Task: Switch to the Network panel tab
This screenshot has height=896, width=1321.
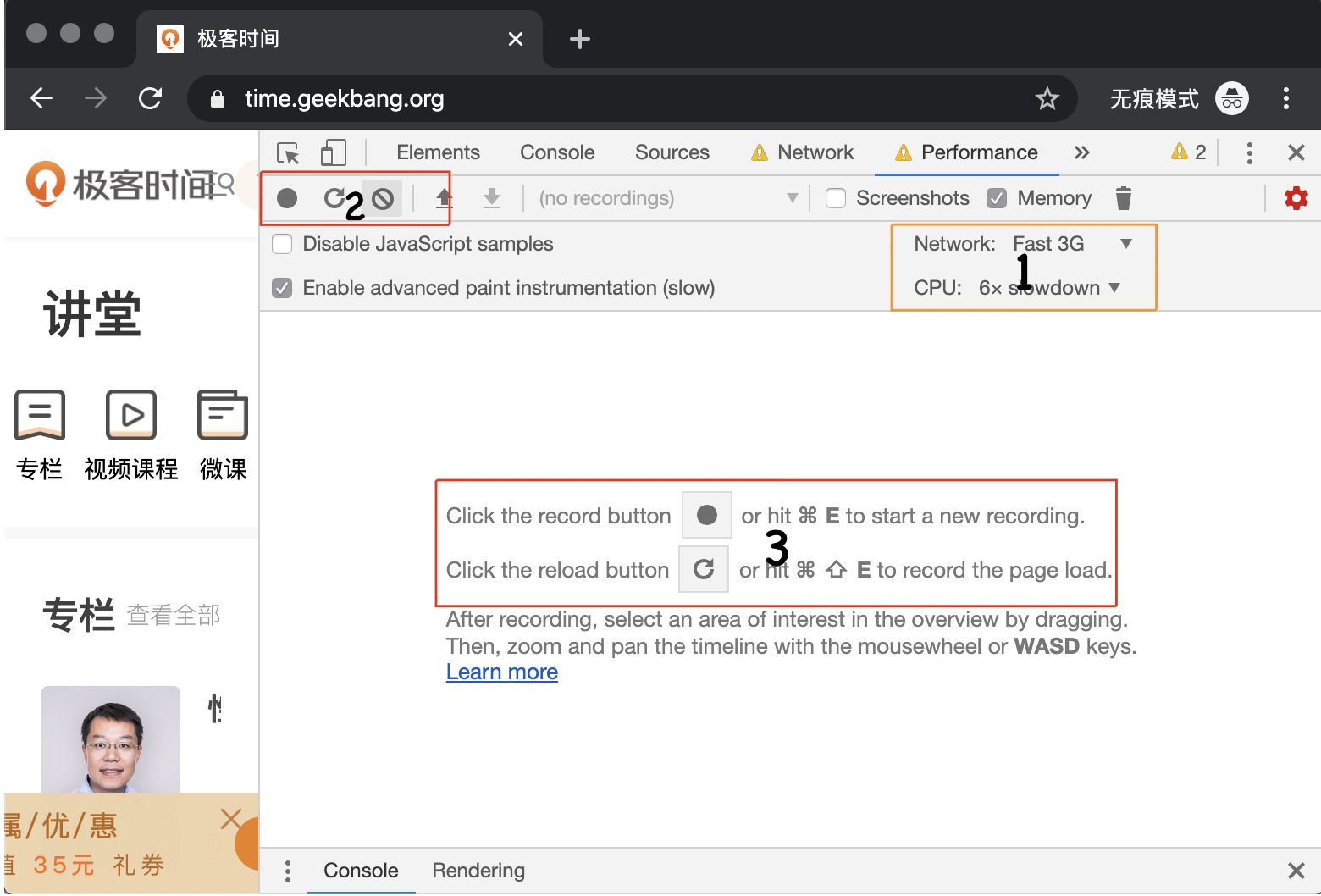Action: pos(815,152)
